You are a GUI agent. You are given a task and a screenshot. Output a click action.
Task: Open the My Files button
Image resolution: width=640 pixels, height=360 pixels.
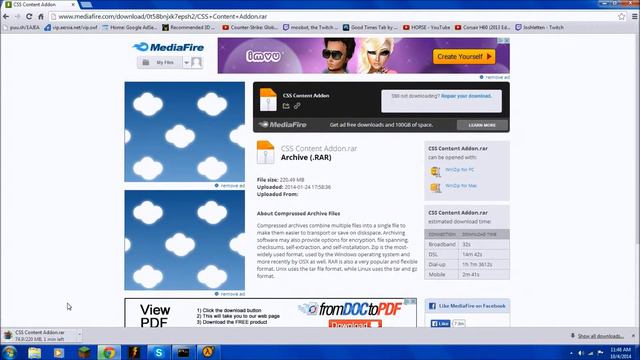click(x=159, y=62)
